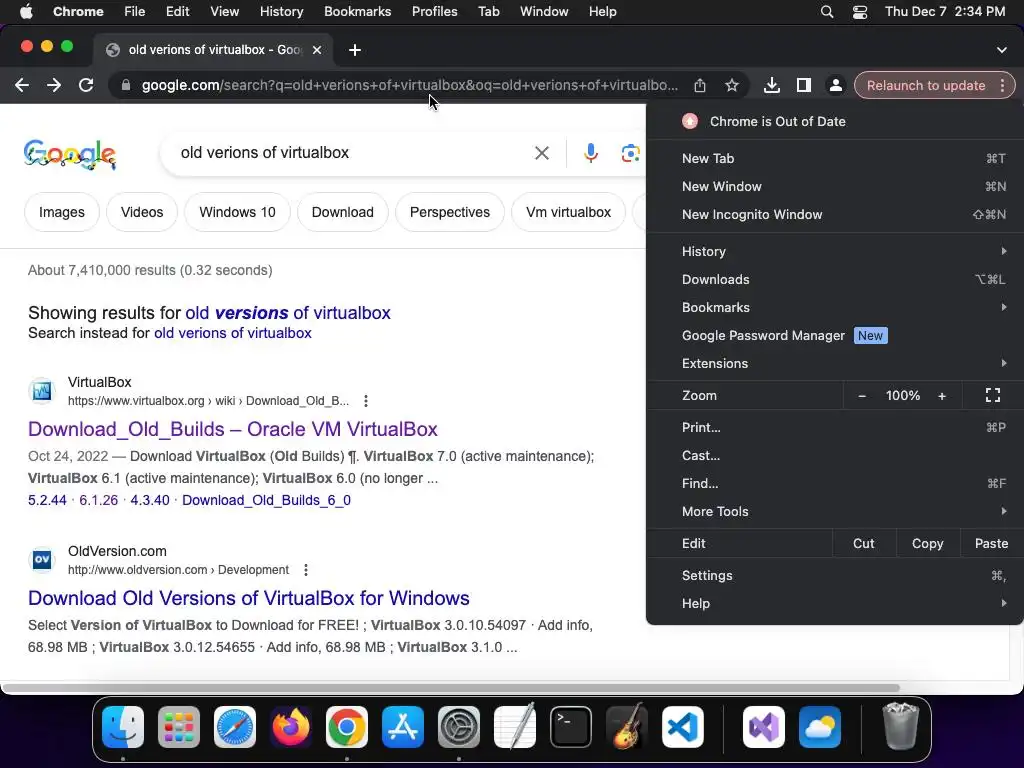Expand the History submenu
This screenshot has height=768, width=1024.
(835, 251)
